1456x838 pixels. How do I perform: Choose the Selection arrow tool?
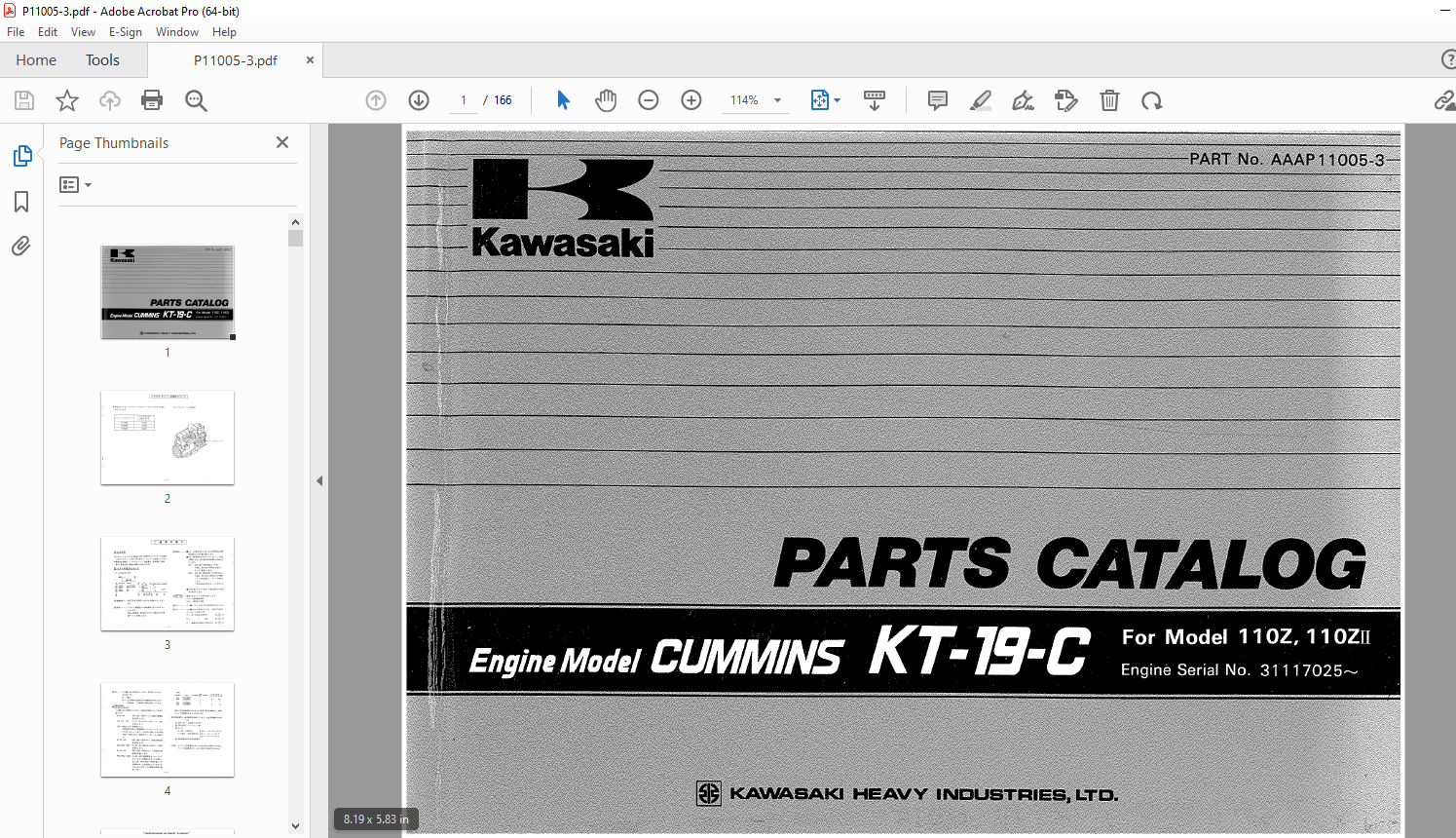[x=563, y=100]
